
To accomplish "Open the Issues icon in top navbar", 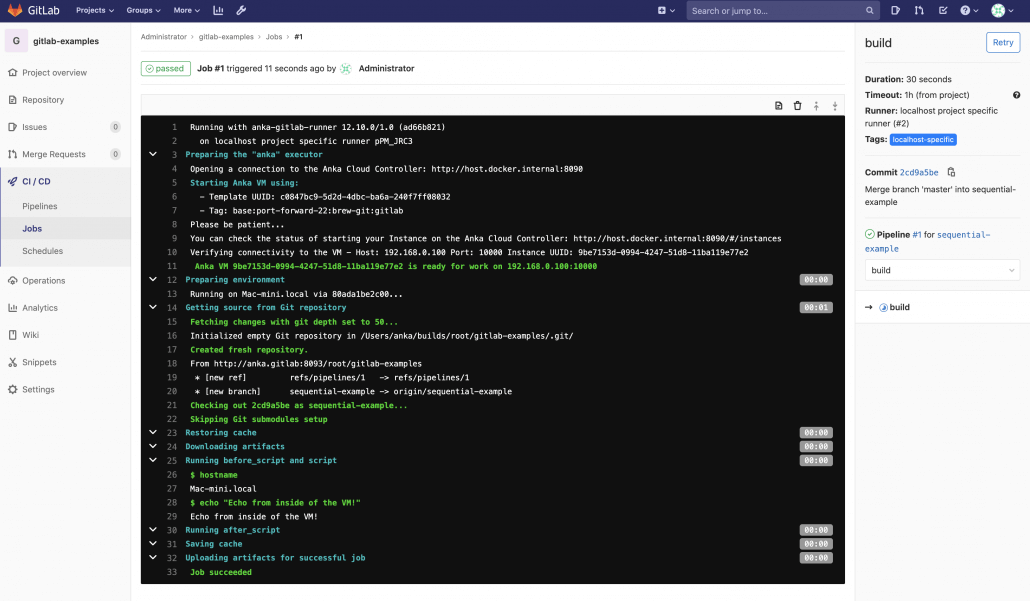I will coord(895,11).
